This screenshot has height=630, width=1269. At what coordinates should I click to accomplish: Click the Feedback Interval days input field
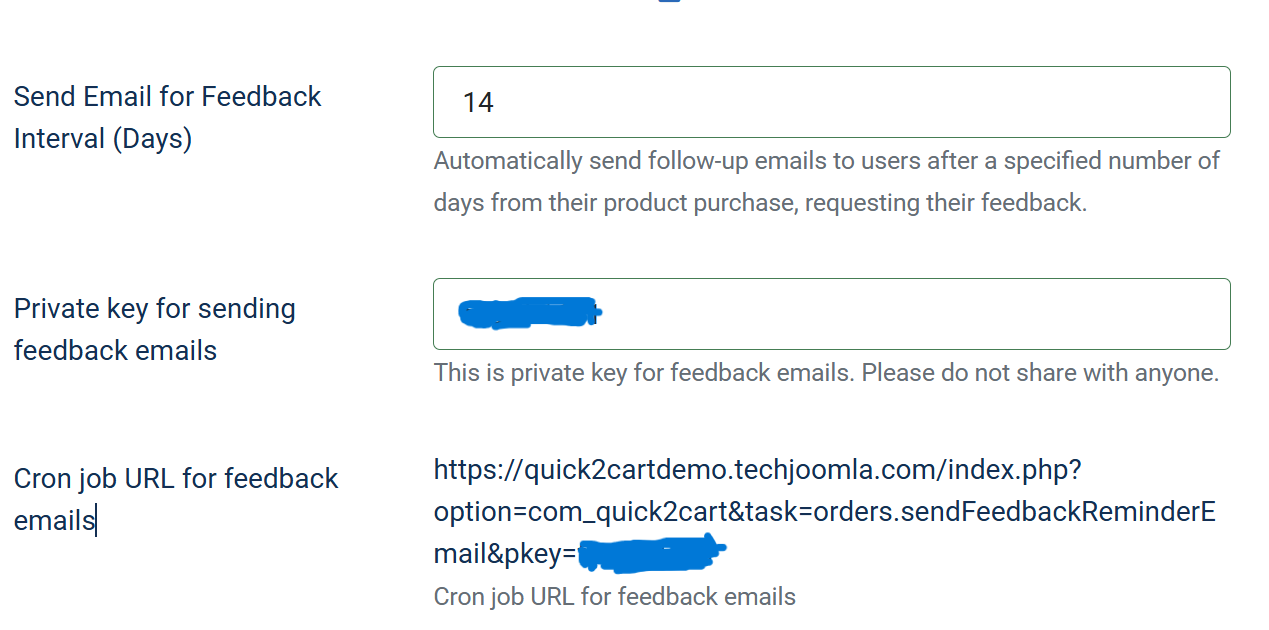pos(830,102)
